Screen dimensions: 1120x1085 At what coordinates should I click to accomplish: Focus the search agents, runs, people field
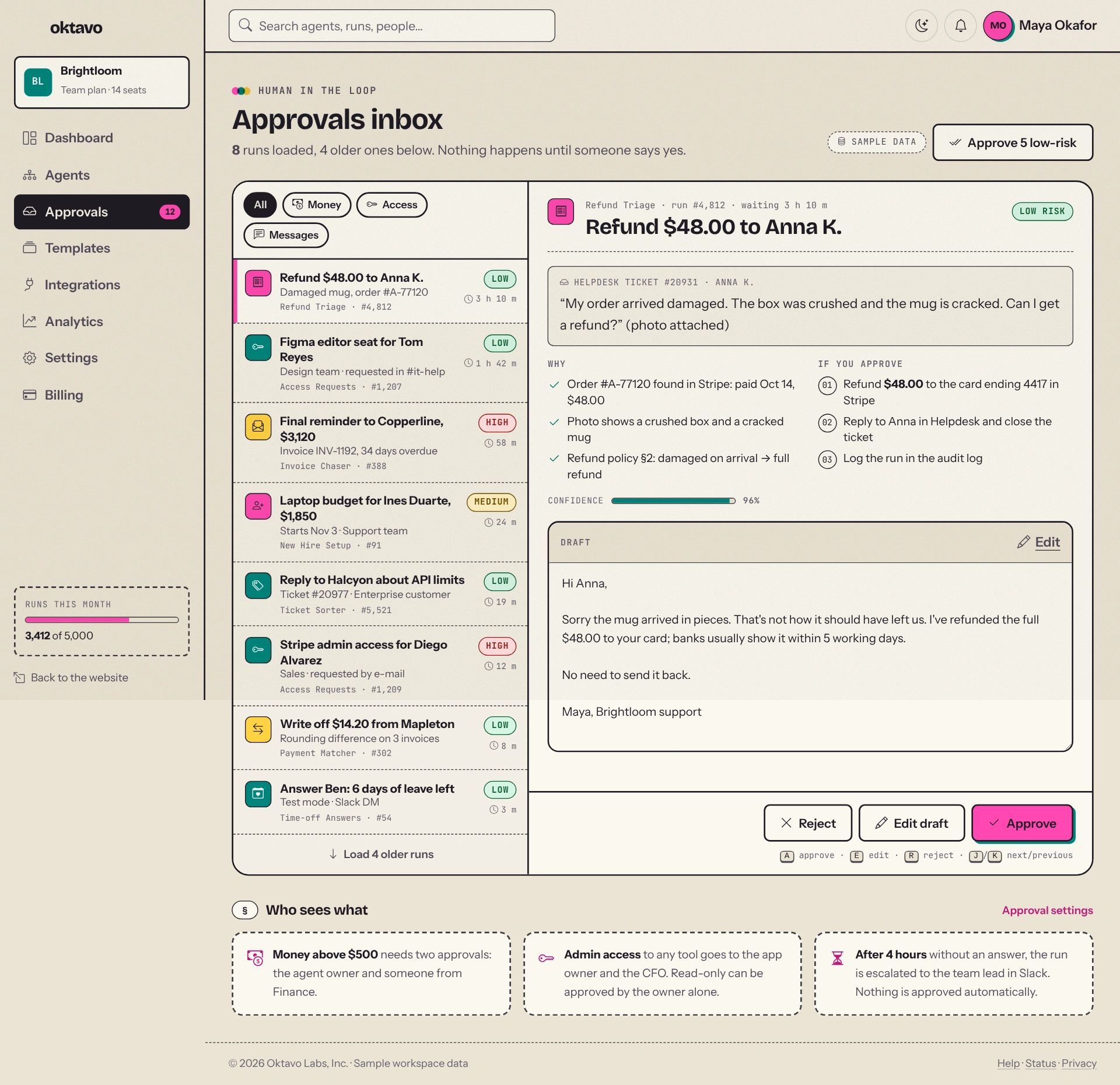click(392, 26)
